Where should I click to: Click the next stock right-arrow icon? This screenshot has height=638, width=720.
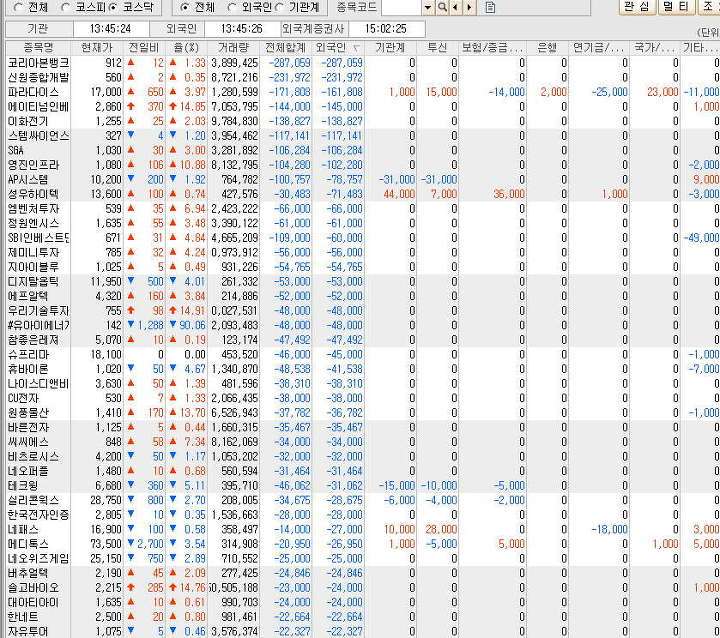tap(469, 7)
